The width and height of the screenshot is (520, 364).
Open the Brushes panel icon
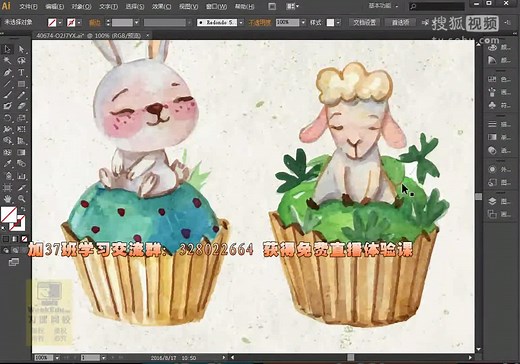[x=492, y=92]
